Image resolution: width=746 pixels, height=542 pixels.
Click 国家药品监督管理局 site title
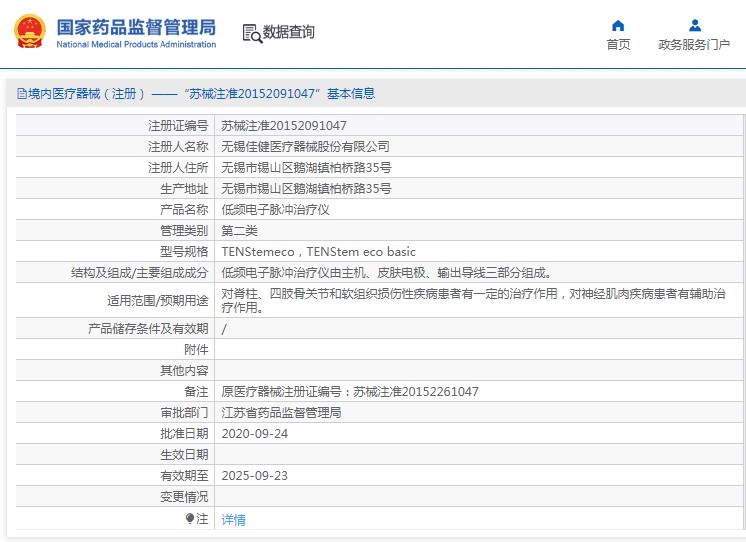(136, 27)
